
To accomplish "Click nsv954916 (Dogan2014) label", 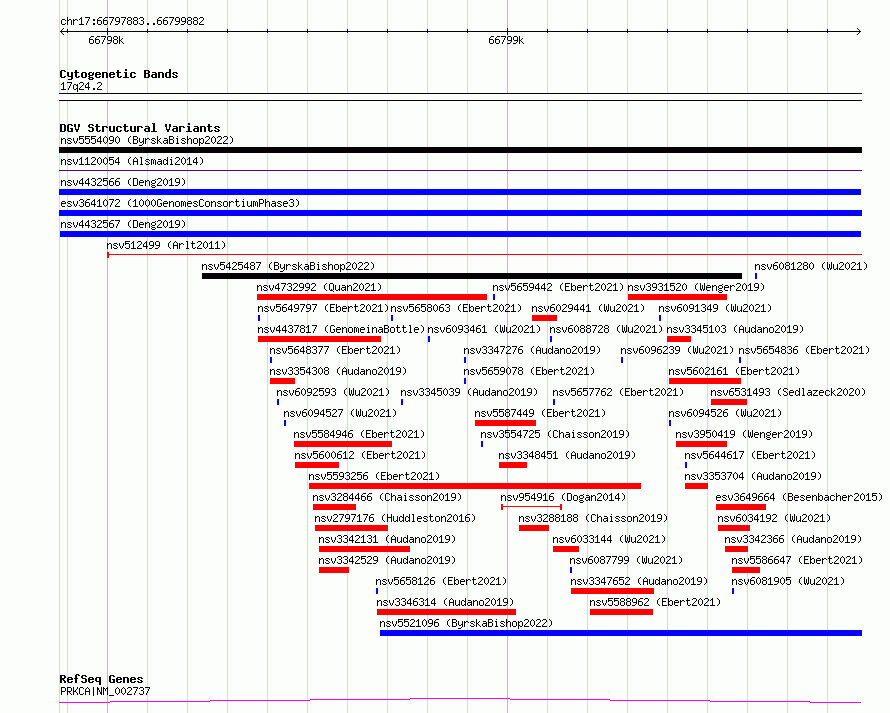I will coord(563,497).
